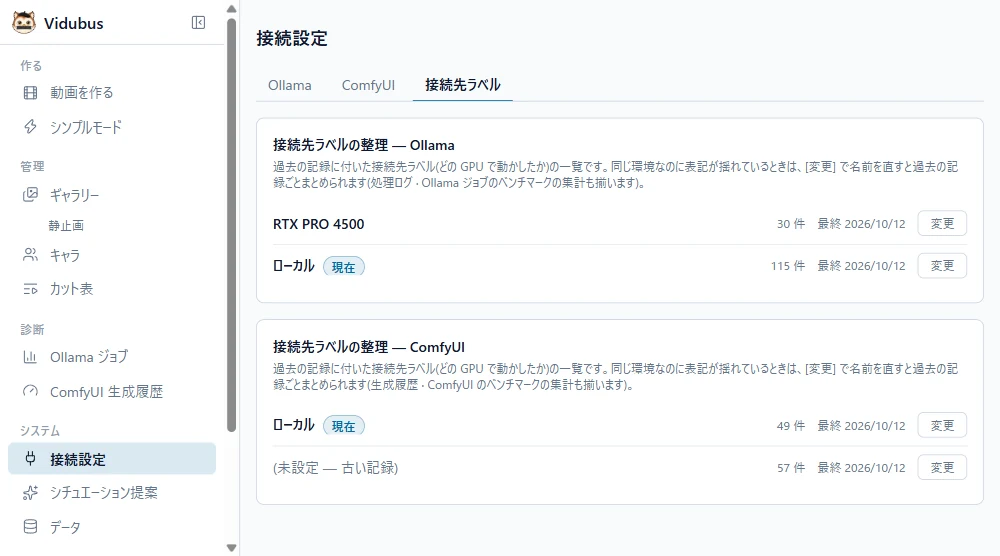Click heading 接続先ラベルの整理 — ComfyUI

(x=369, y=347)
